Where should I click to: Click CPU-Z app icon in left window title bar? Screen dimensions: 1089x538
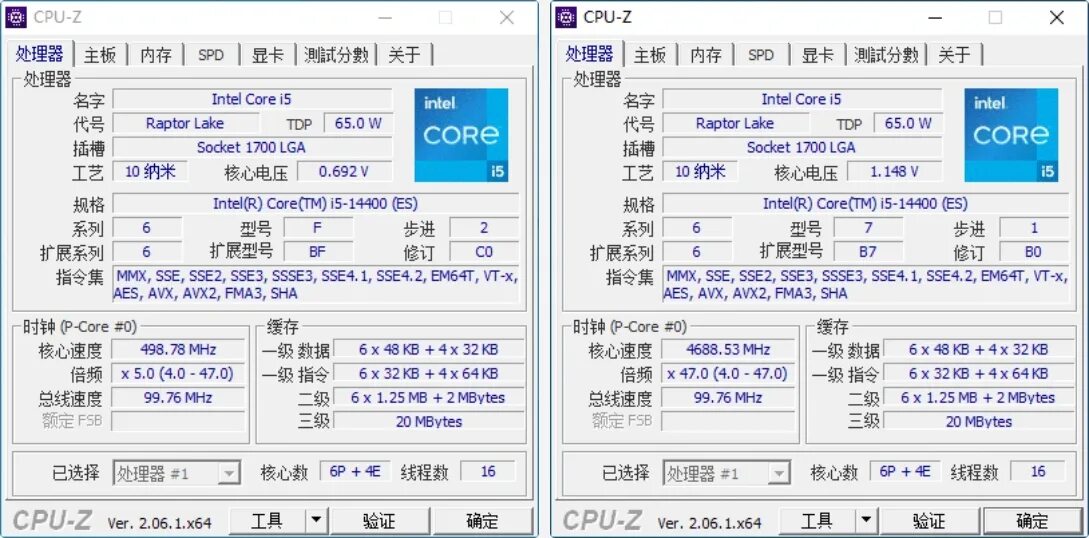[16, 17]
